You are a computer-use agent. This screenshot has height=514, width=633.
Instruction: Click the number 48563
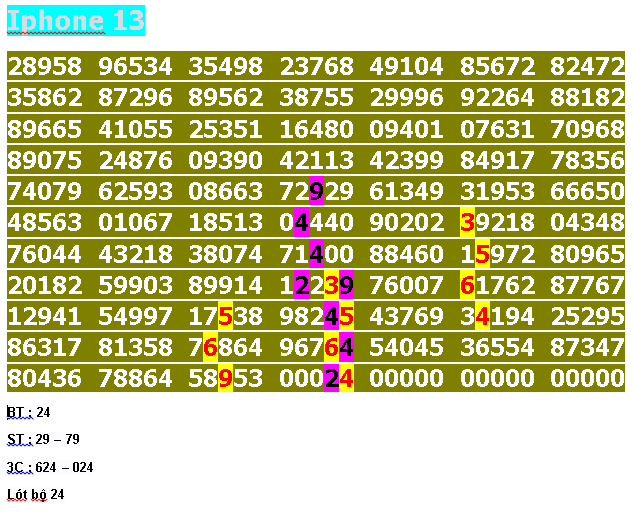tap(45, 222)
